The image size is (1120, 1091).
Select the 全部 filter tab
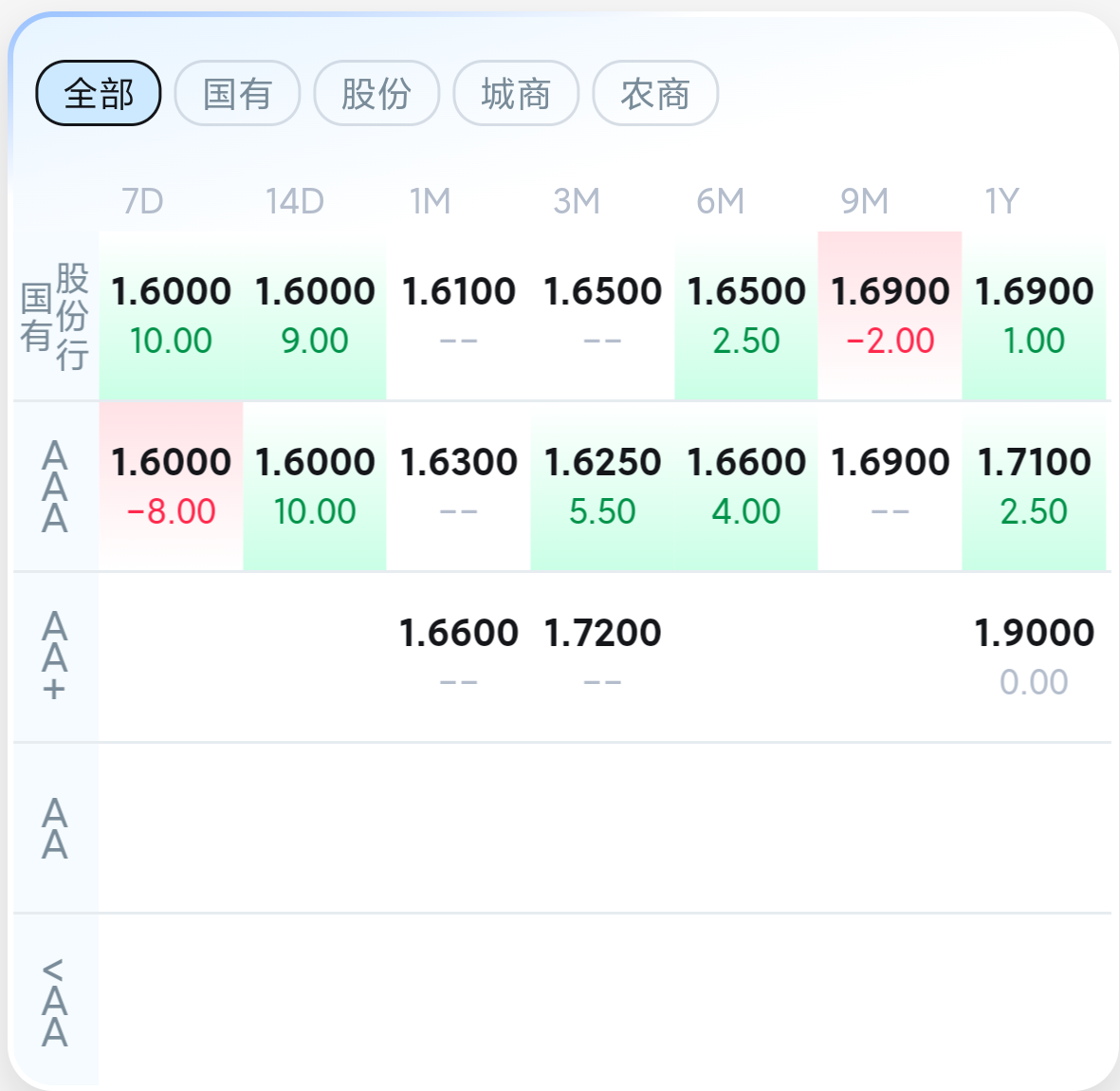(99, 93)
